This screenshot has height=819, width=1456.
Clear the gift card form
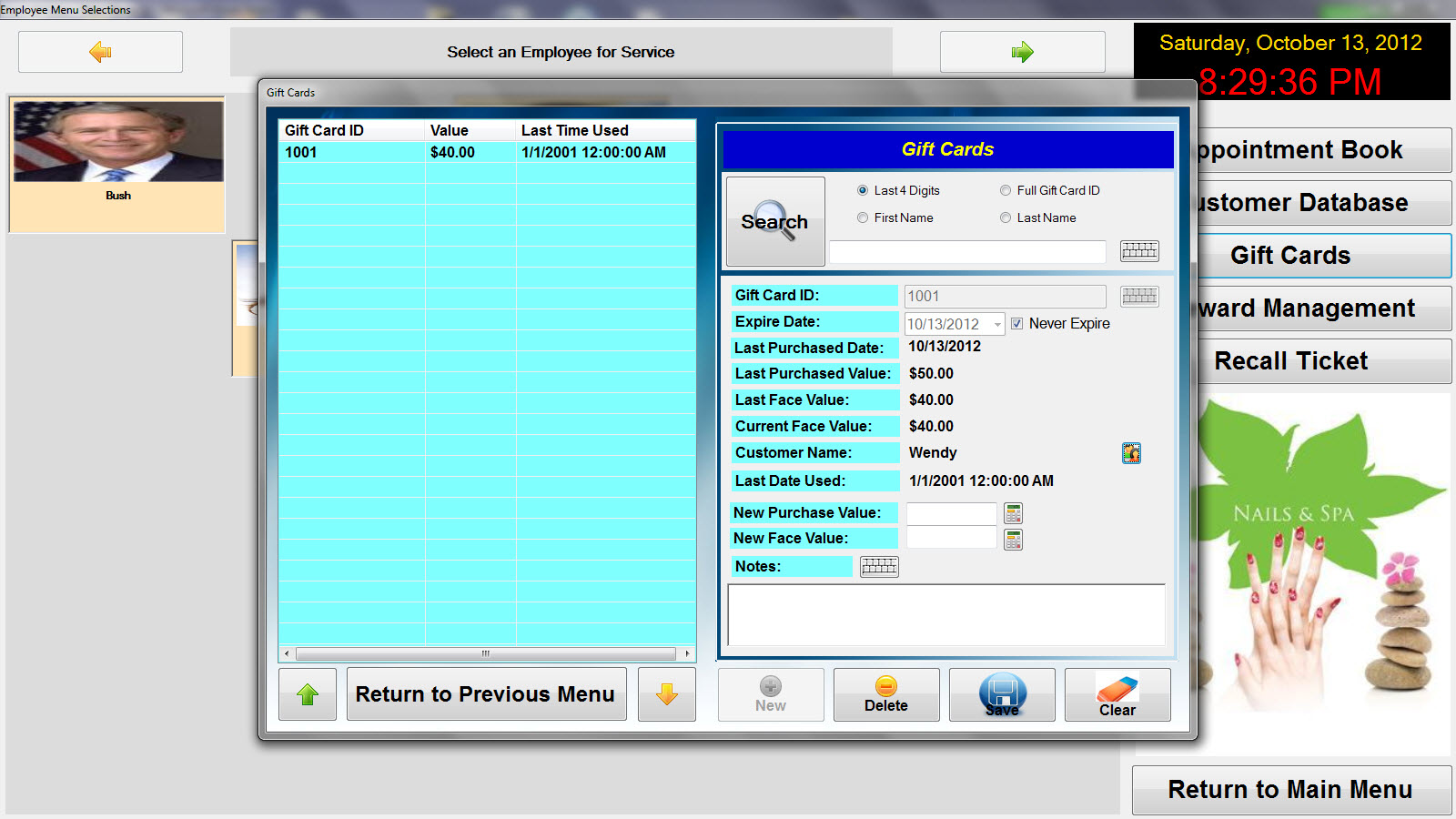(x=1117, y=695)
